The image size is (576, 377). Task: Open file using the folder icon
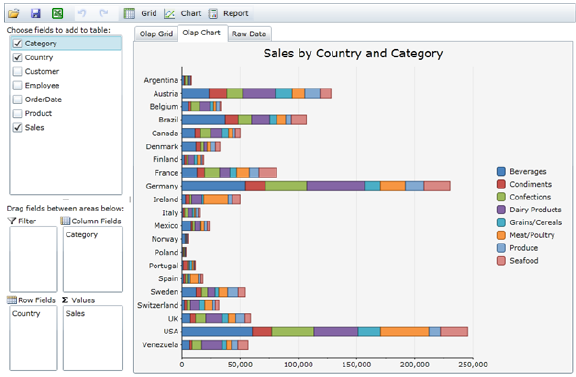14,14
